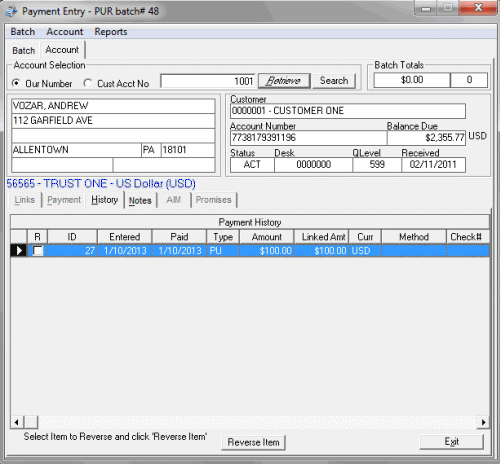The image size is (500, 464).
Task: Open the AIM tab
Action: point(174,200)
